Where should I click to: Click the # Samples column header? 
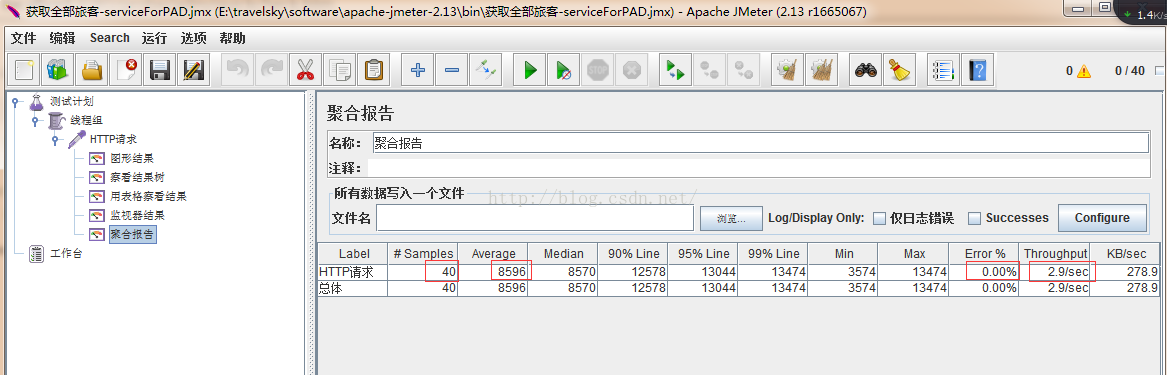coord(423,254)
